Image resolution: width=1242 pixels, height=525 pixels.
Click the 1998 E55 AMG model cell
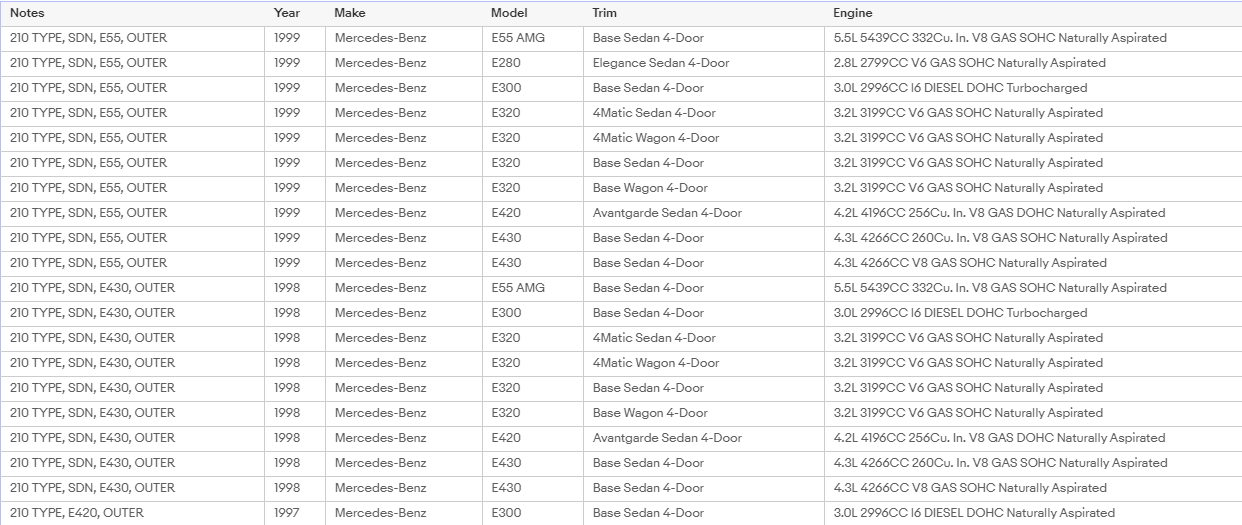coord(532,288)
